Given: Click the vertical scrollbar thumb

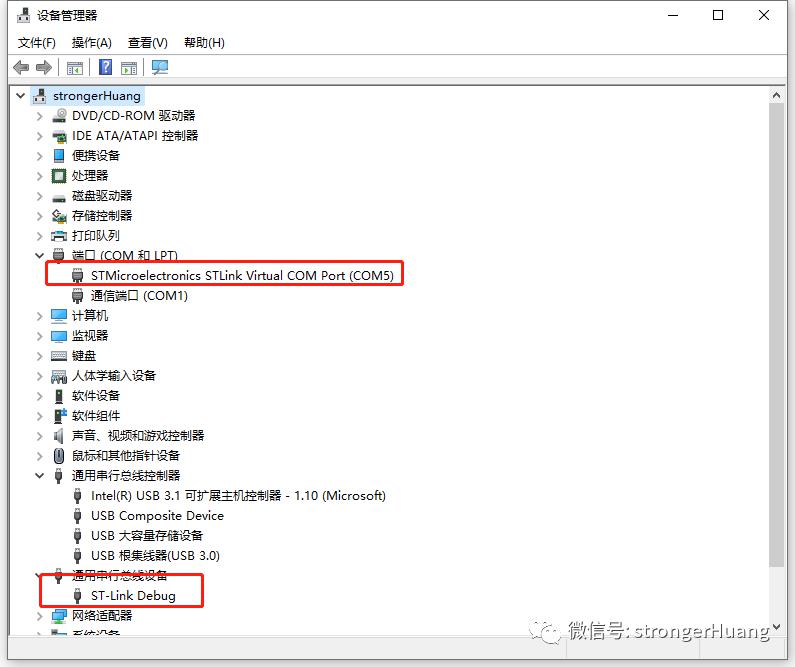Looking at the screenshot, I should (x=776, y=335).
